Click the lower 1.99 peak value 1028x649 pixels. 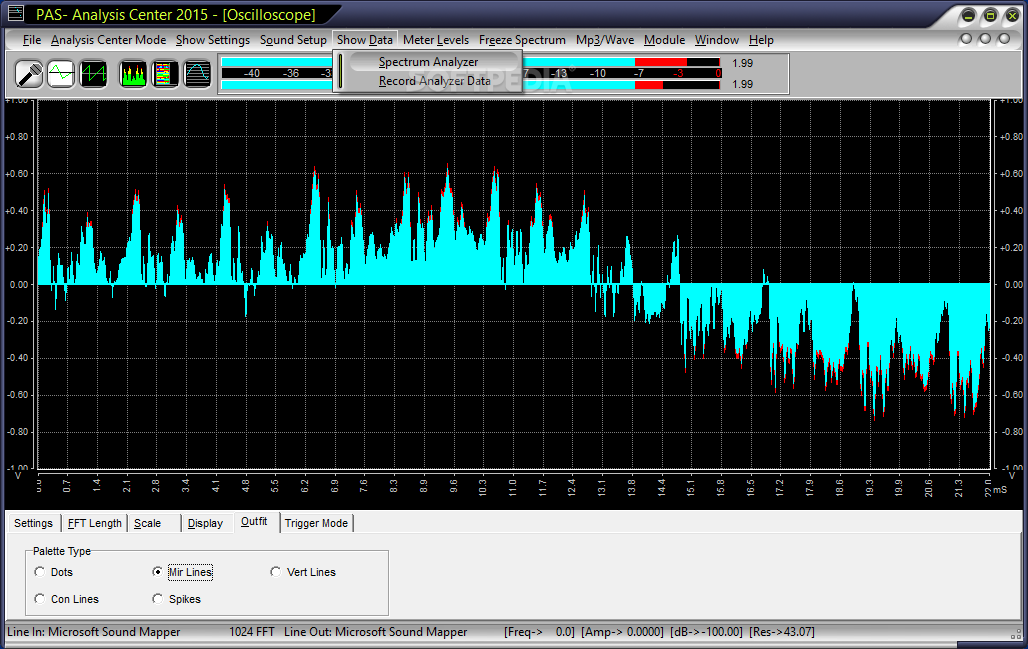[742, 84]
